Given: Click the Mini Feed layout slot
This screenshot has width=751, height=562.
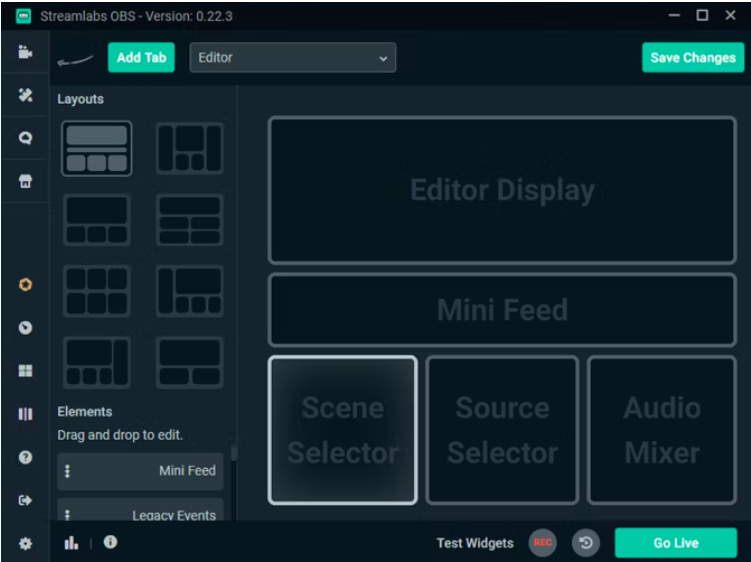Looking at the screenshot, I should [x=502, y=310].
